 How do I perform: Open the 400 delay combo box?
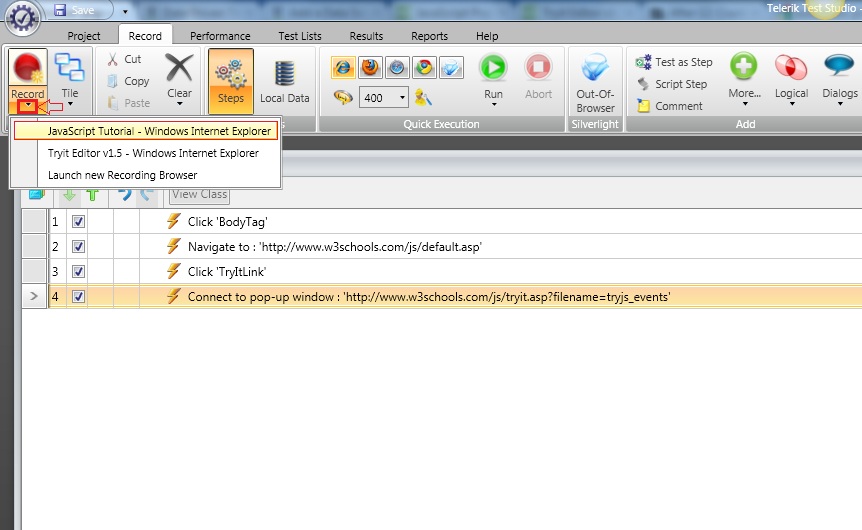[384, 98]
